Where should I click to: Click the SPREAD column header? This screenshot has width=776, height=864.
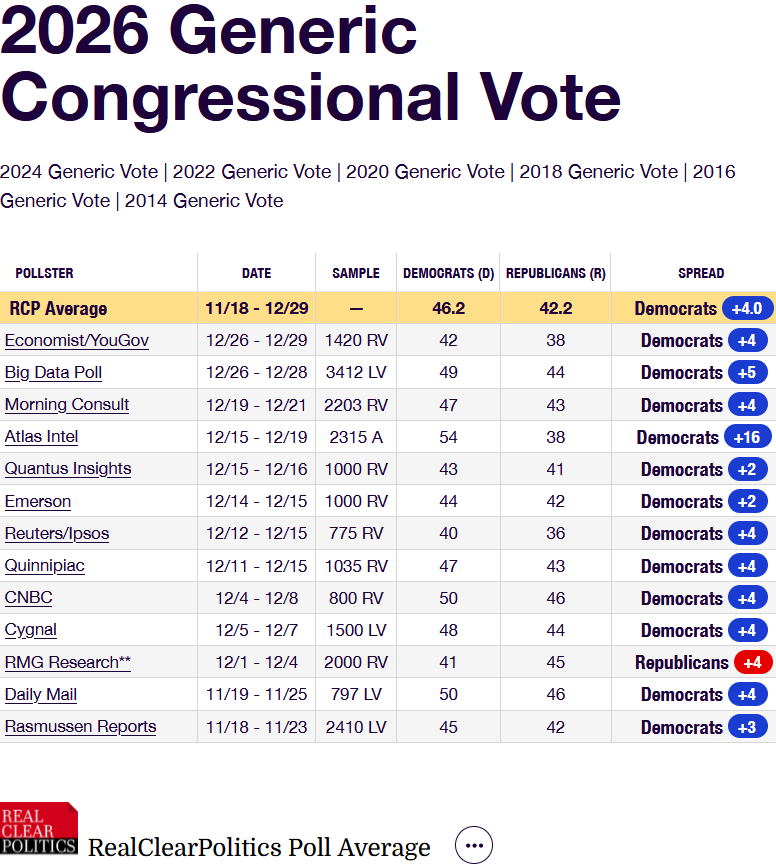coord(700,273)
